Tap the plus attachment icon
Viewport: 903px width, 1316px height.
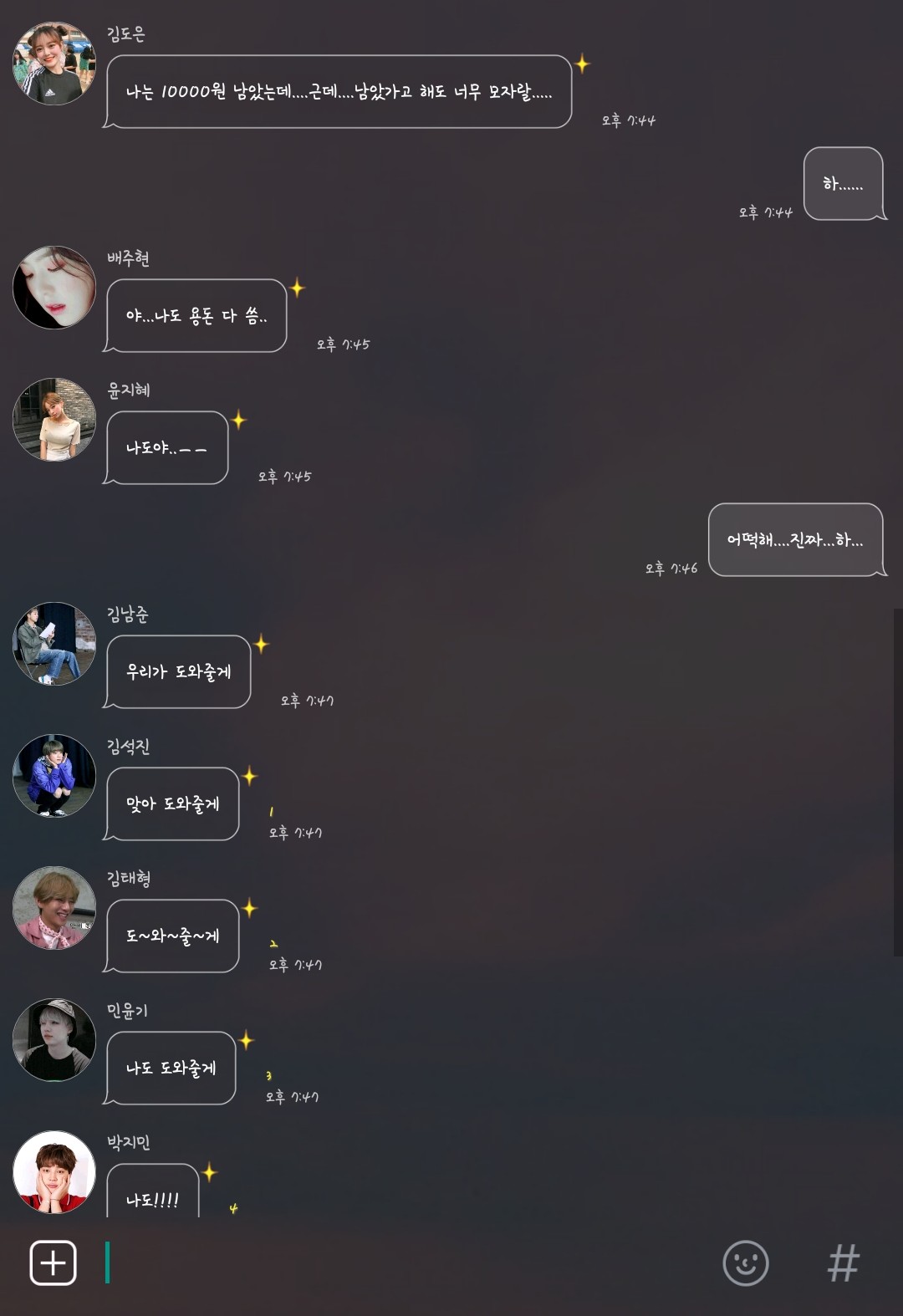pyautogui.click(x=54, y=1262)
